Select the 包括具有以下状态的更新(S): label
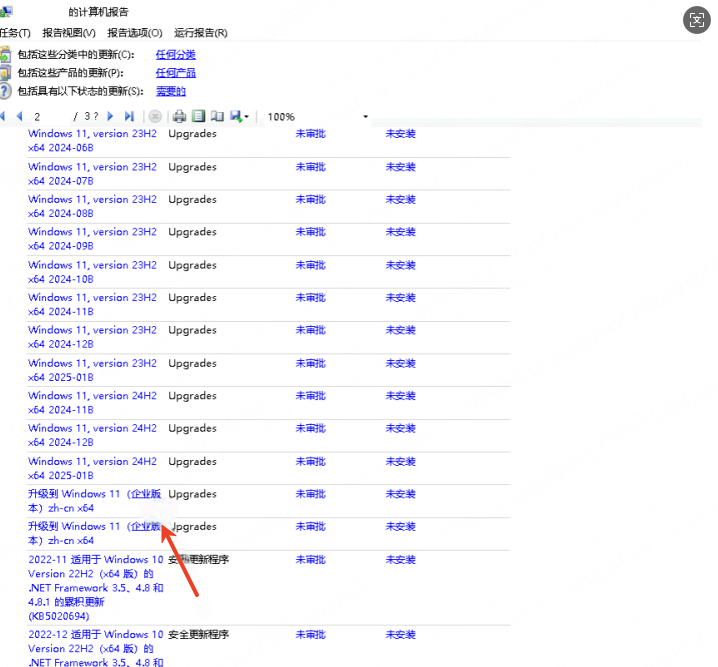Image resolution: width=718 pixels, height=667 pixels. [x=81, y=91]
